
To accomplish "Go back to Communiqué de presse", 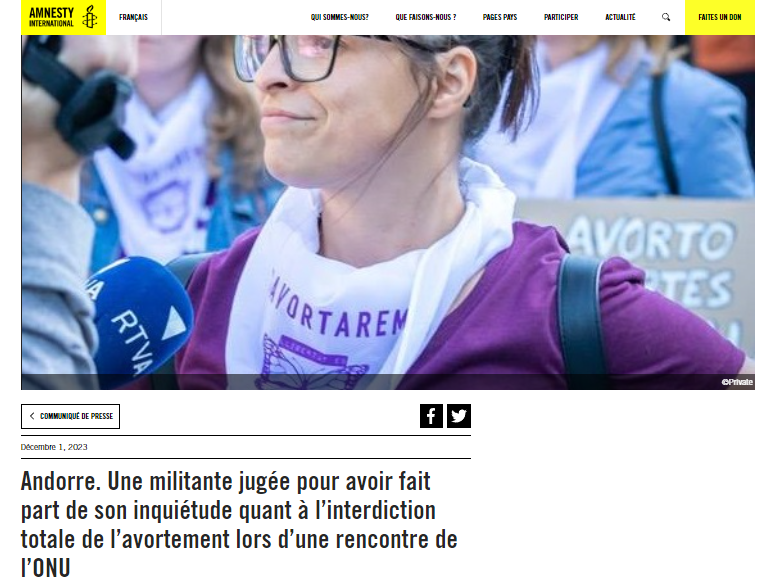I will [71, 416].
